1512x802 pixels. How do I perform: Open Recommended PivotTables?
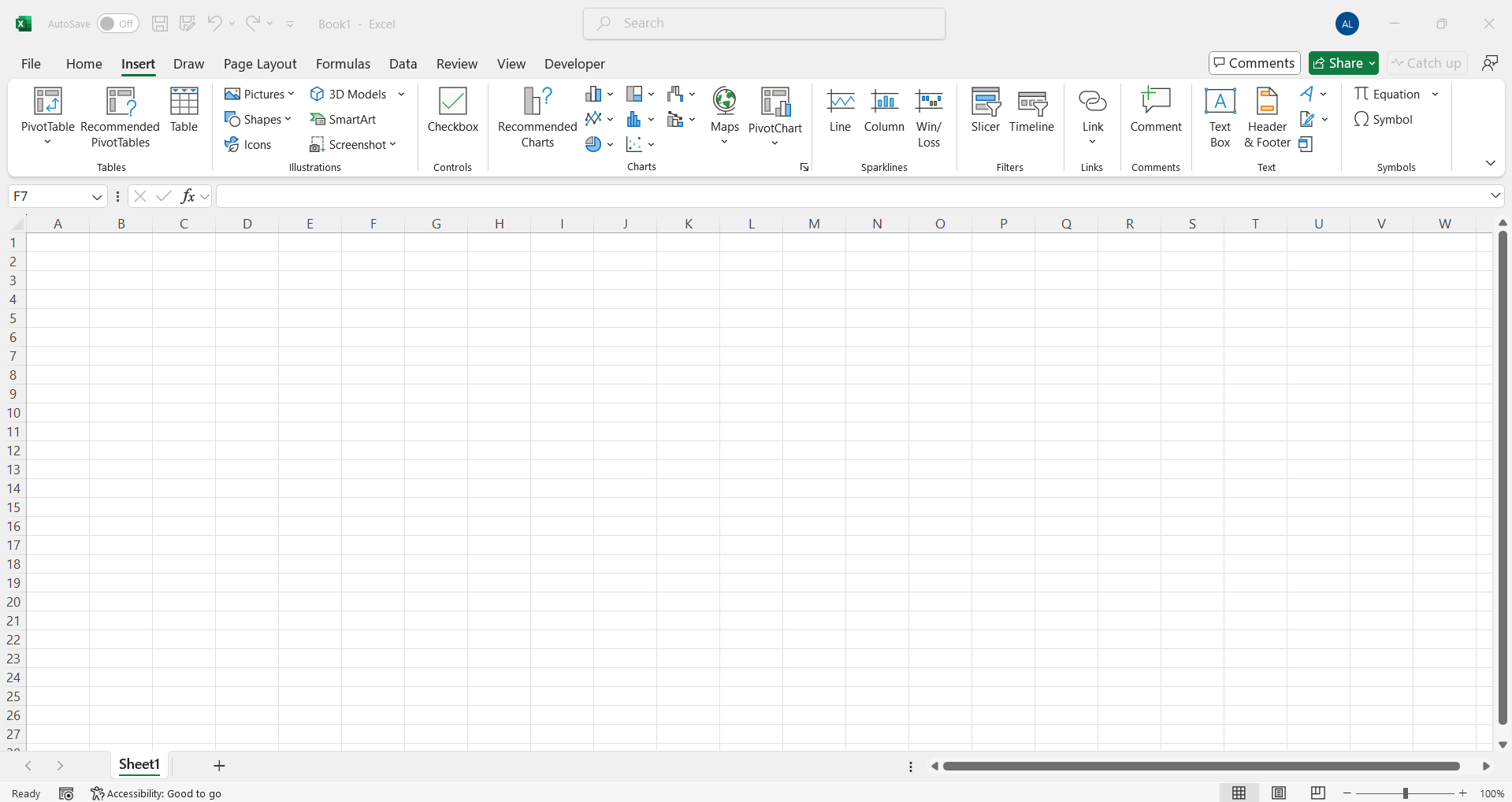click(120, 117)
